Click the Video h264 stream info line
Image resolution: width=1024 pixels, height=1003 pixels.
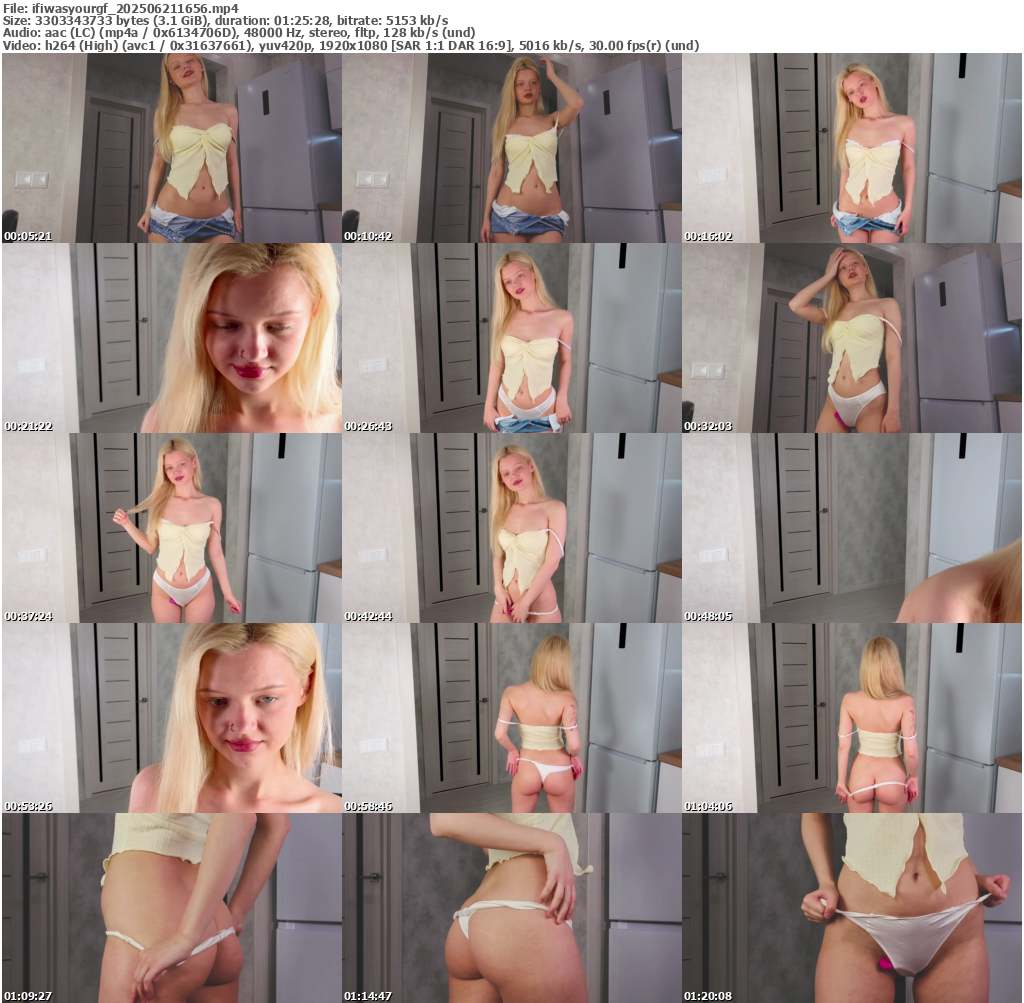350,46
